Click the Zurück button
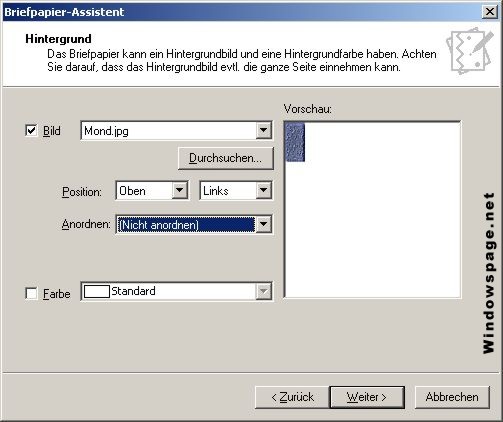 [292, 397]
